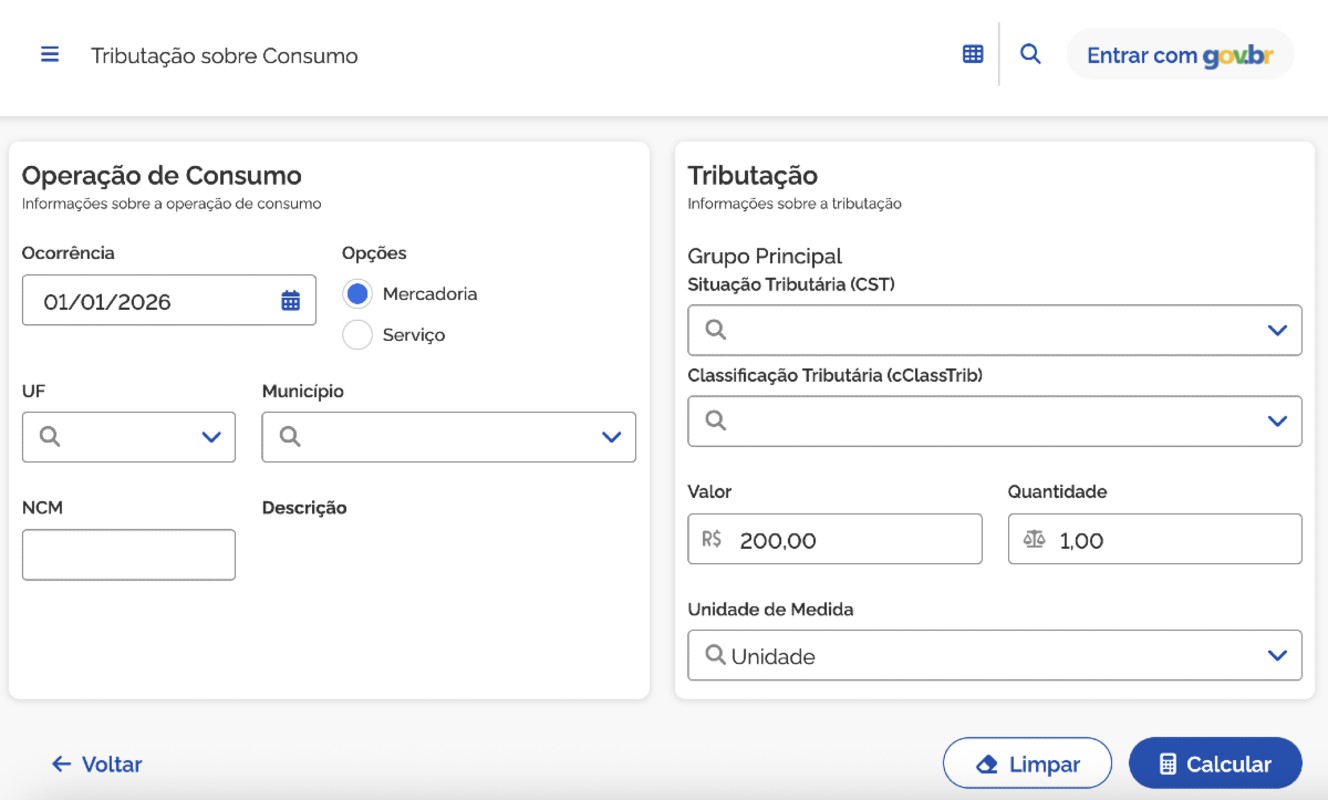
Task: Click the NCM input field
Action: (129, 555)
